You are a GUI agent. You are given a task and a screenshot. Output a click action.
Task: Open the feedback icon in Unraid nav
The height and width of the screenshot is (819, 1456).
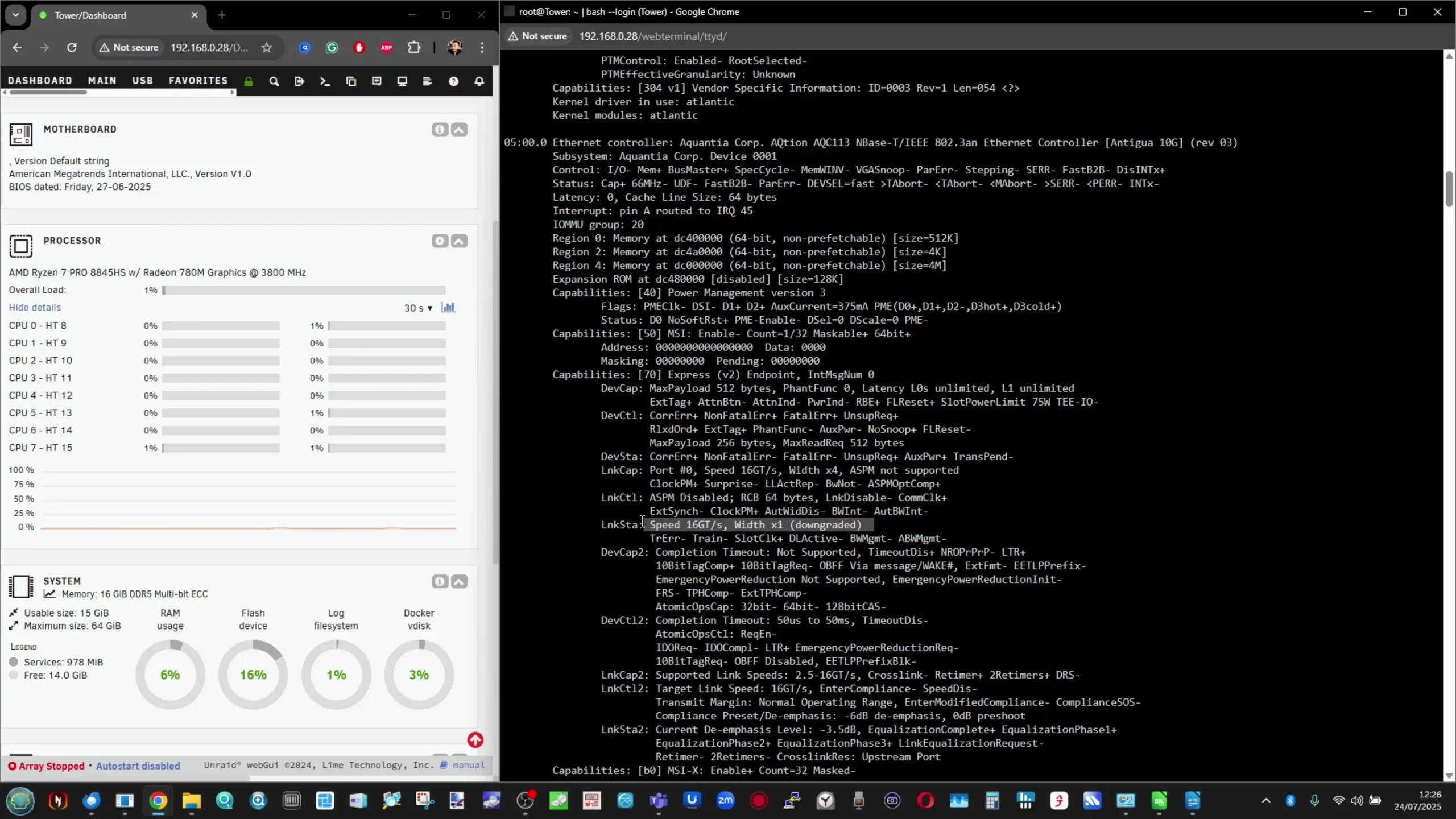pos(377,81)
